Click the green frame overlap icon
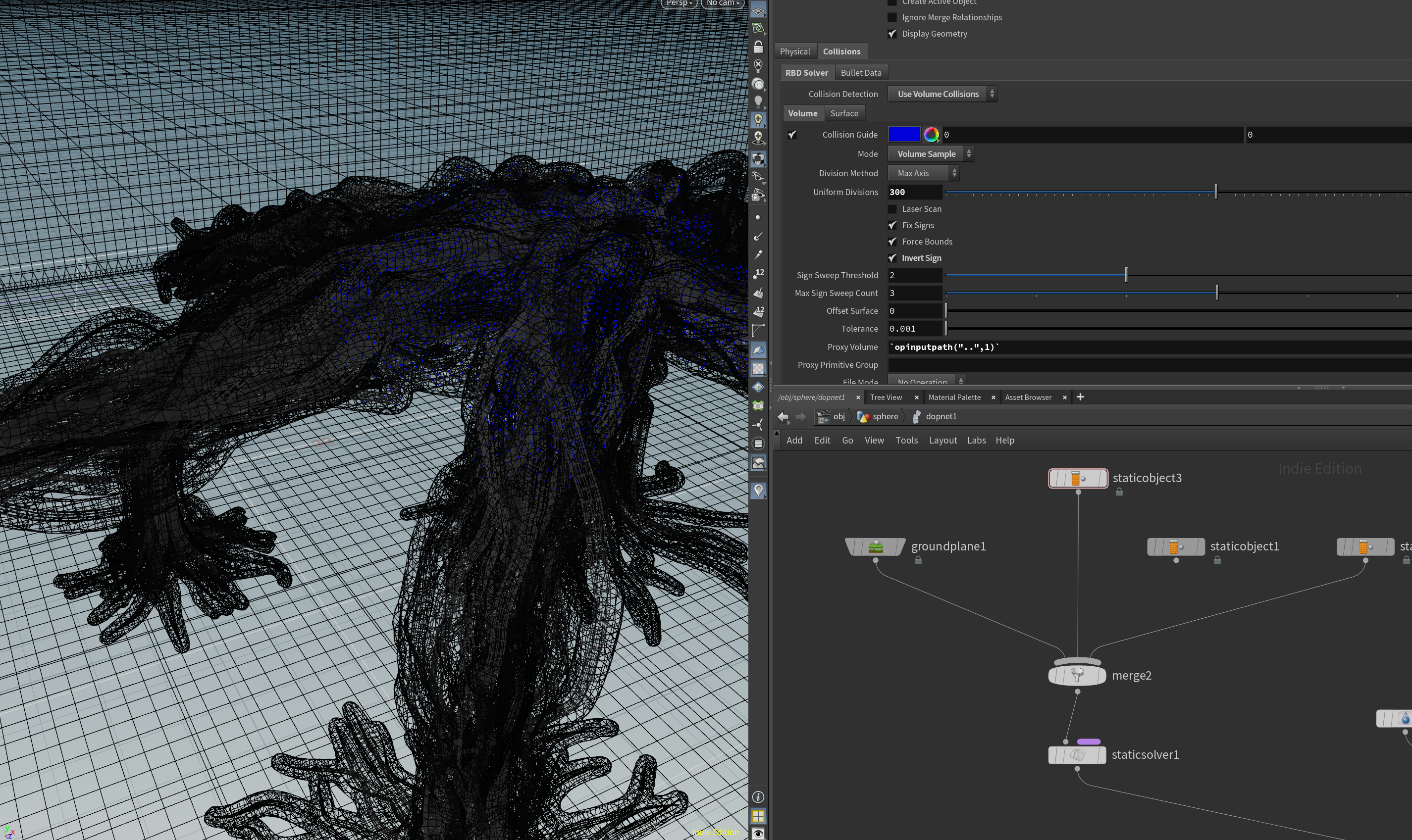 (x=758, y=406)
